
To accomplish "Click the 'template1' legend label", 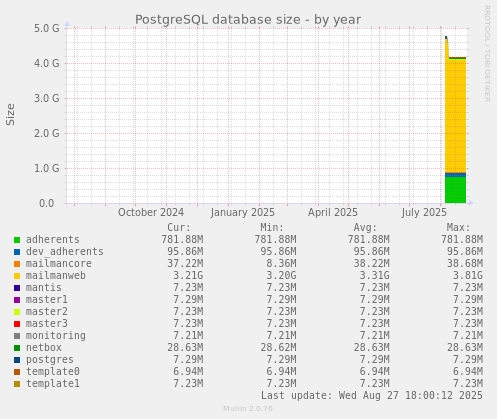I will pos(53,384).
